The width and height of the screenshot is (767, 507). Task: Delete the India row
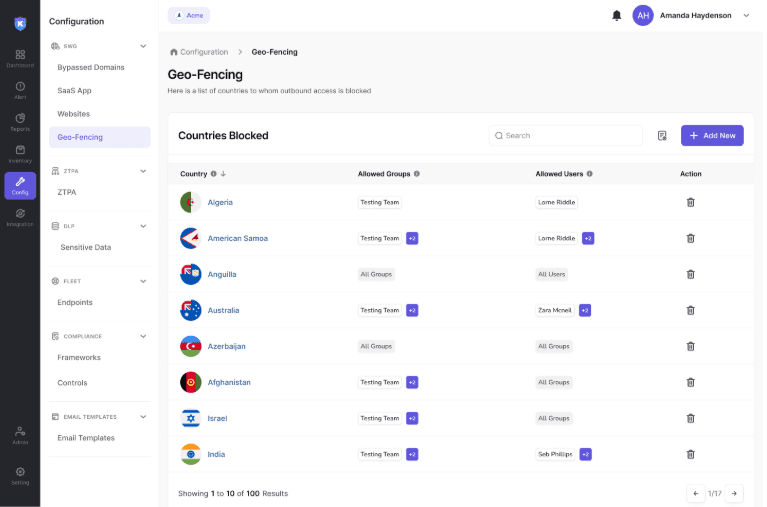click(x=690, y=454)
